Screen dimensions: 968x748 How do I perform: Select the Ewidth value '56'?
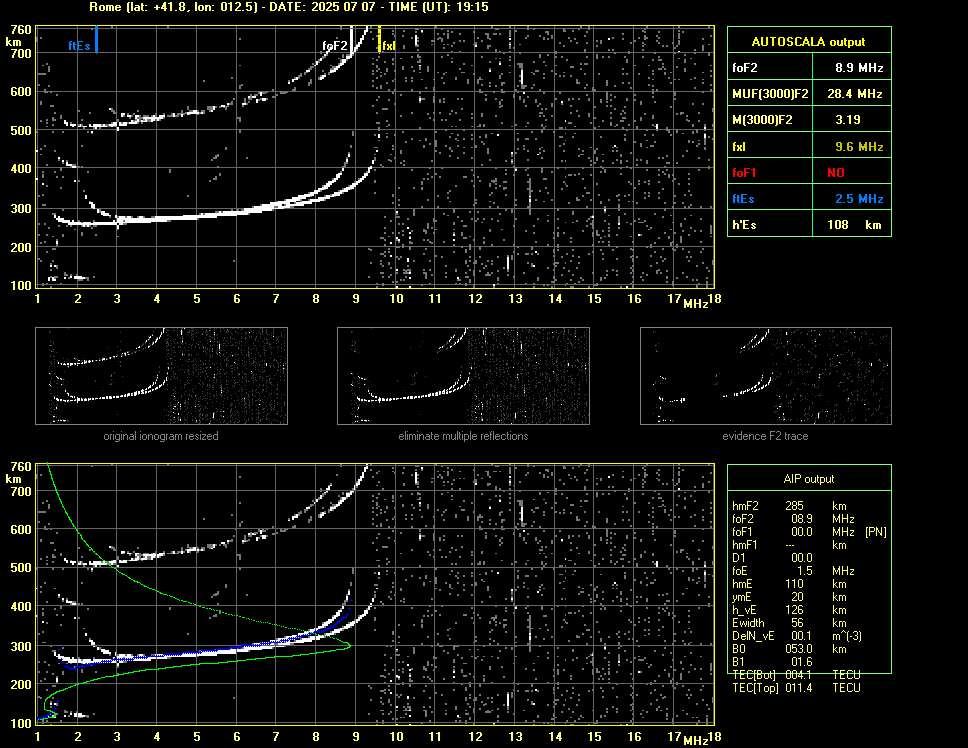pyautogui.click(x=797, y=623)
